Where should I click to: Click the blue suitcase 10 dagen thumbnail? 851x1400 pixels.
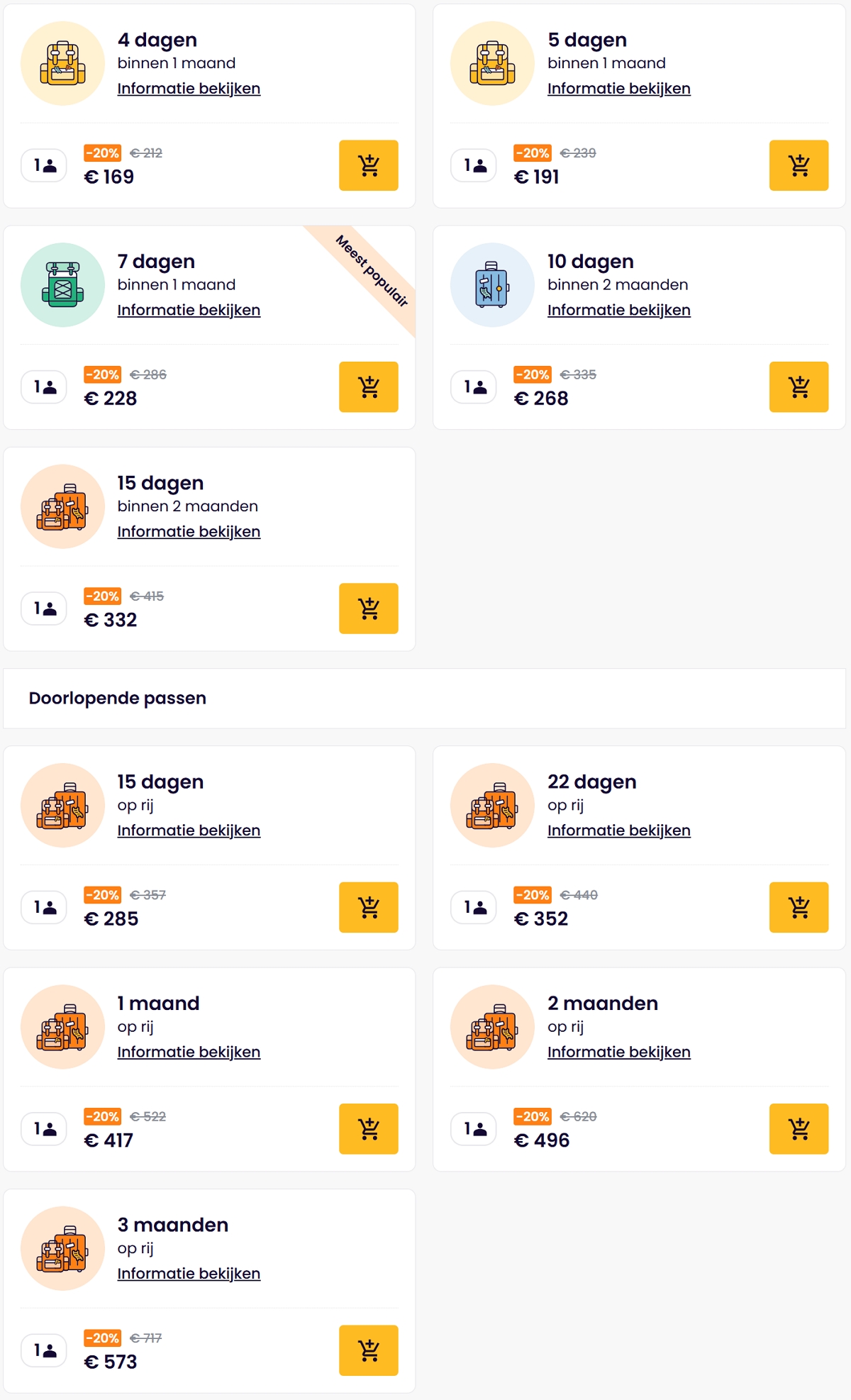(492, 284)
